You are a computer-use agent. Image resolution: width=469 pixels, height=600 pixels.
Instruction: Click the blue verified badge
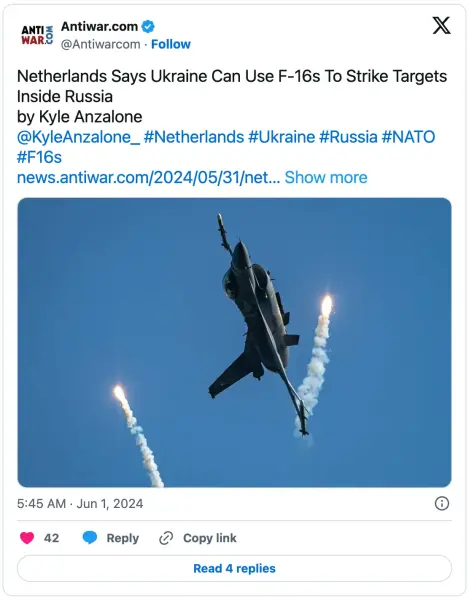[148, 26]
